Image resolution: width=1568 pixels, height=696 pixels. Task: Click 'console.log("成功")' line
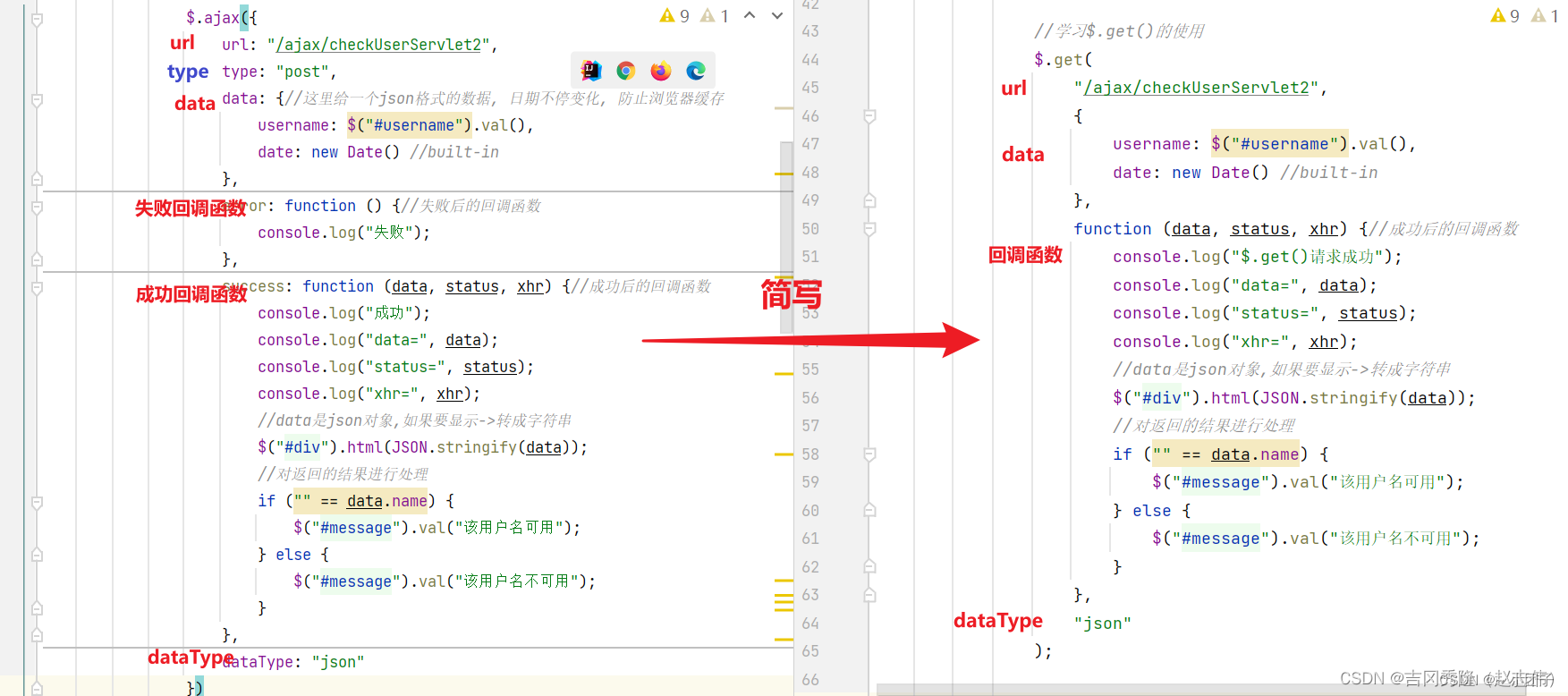[344, 313]
